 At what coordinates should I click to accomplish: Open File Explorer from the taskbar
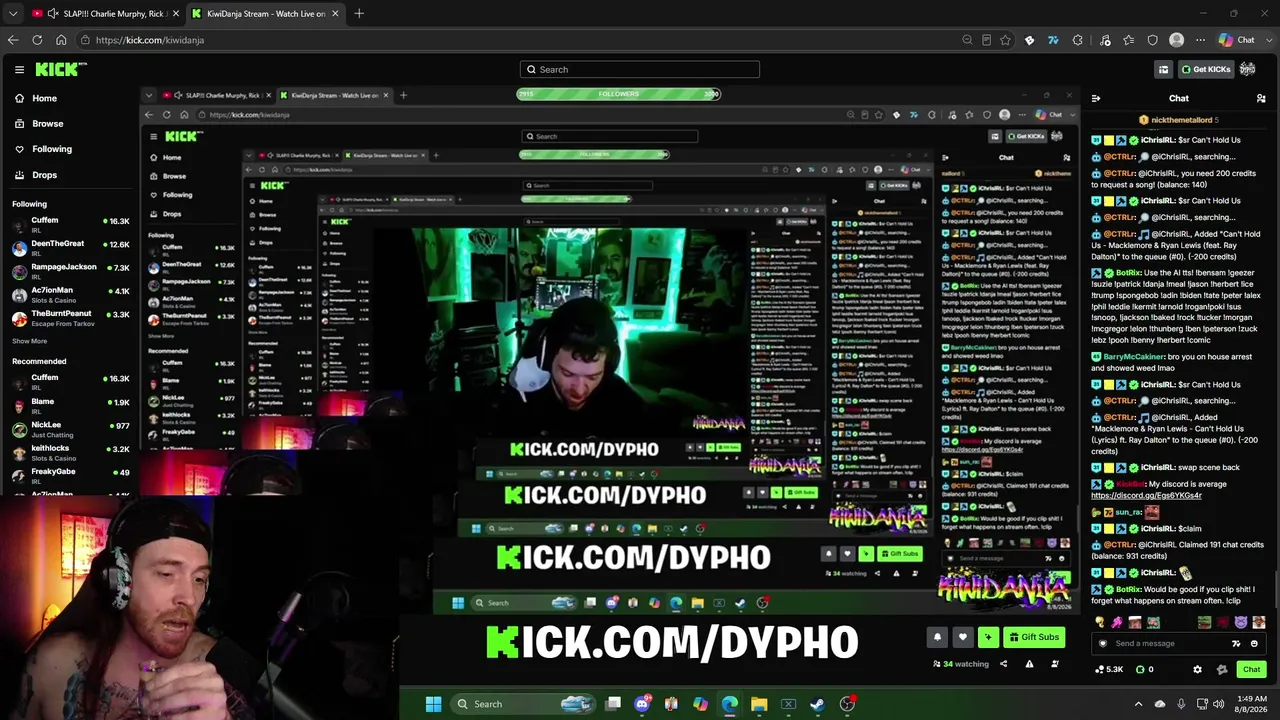click(759, 704)
